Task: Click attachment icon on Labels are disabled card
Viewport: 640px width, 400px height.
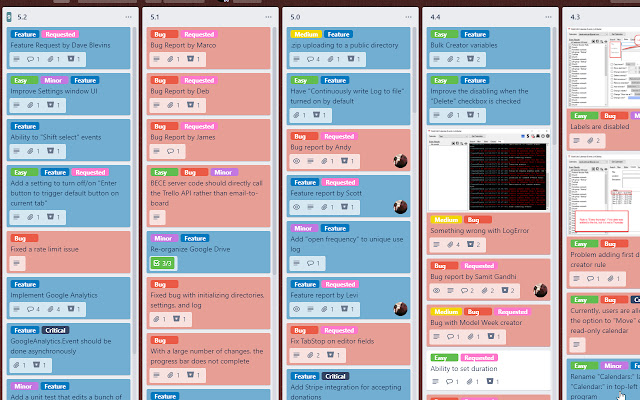Action: [590, 141]
